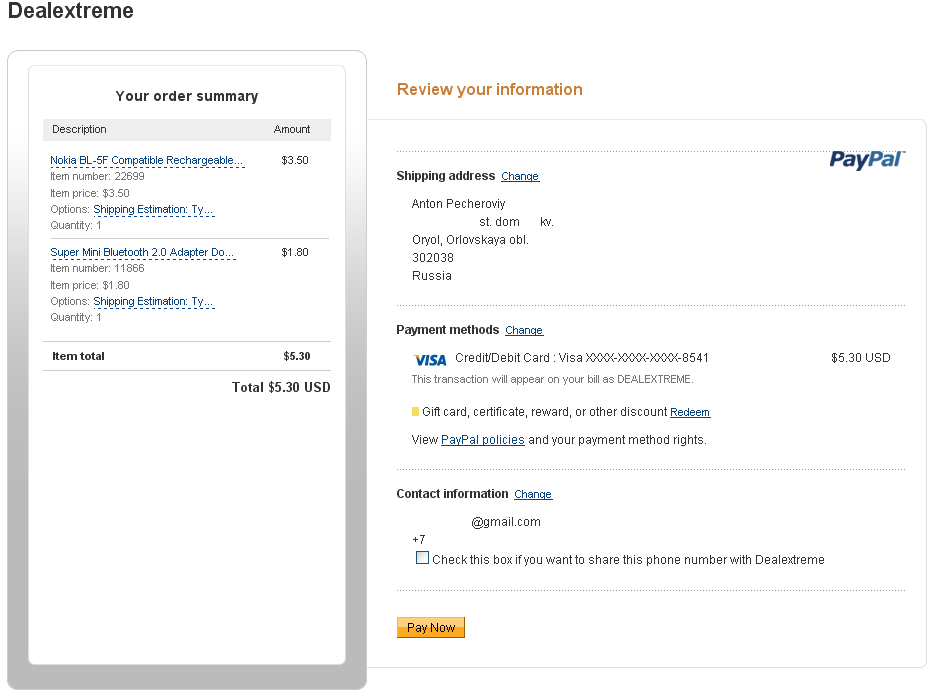Click the Amount column header
Screen dimensions: 940x695
coord(292,129)
